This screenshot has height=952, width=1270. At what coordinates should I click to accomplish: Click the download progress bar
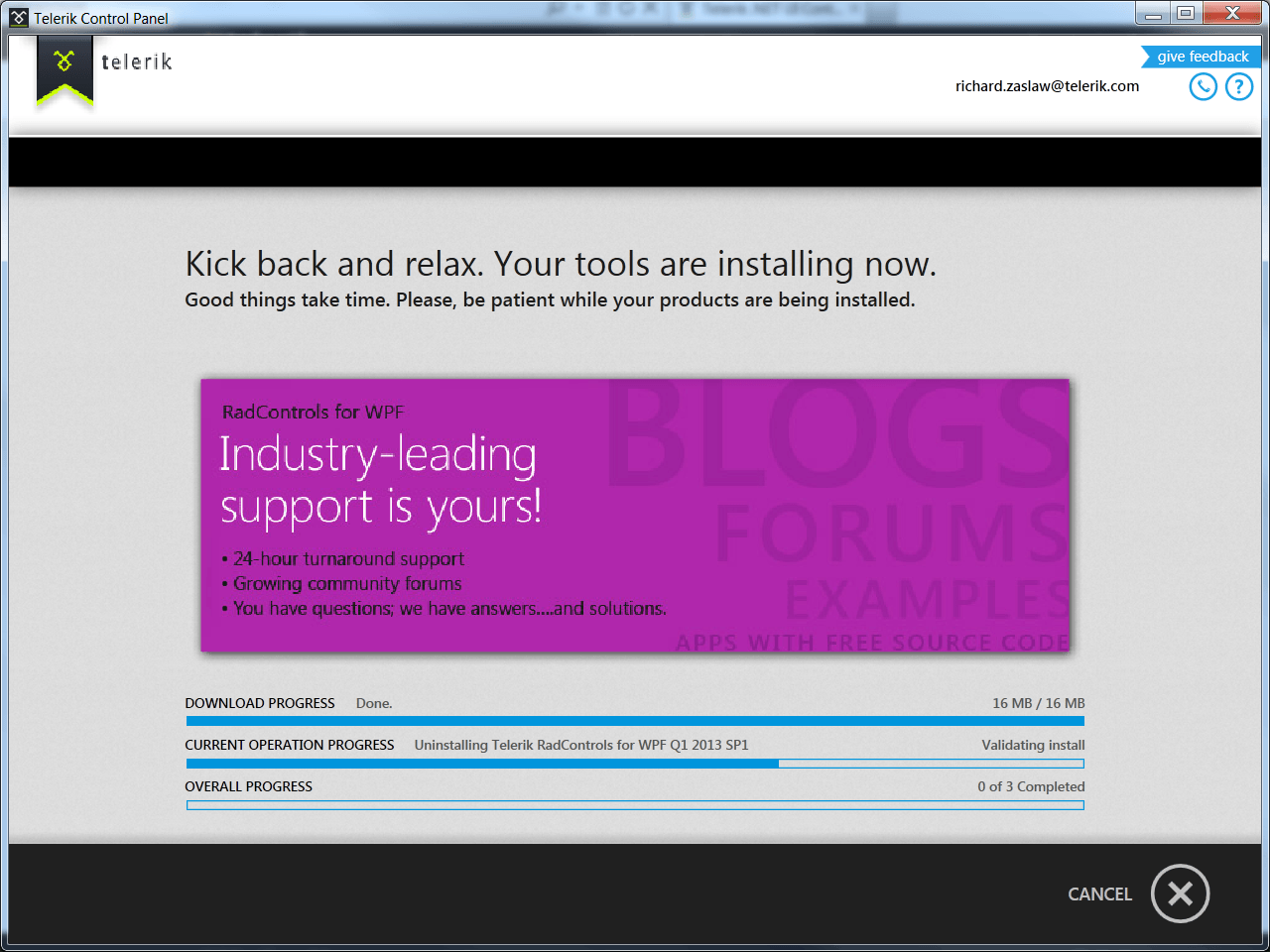tap(635, 722)
